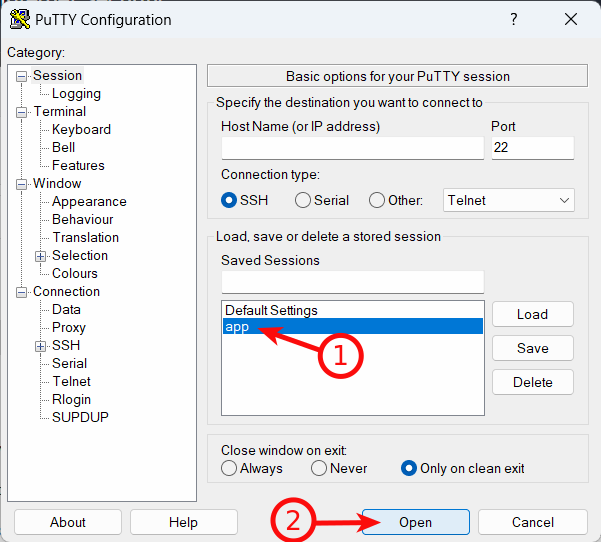Select Always for close window on exit

coord(229,468)
